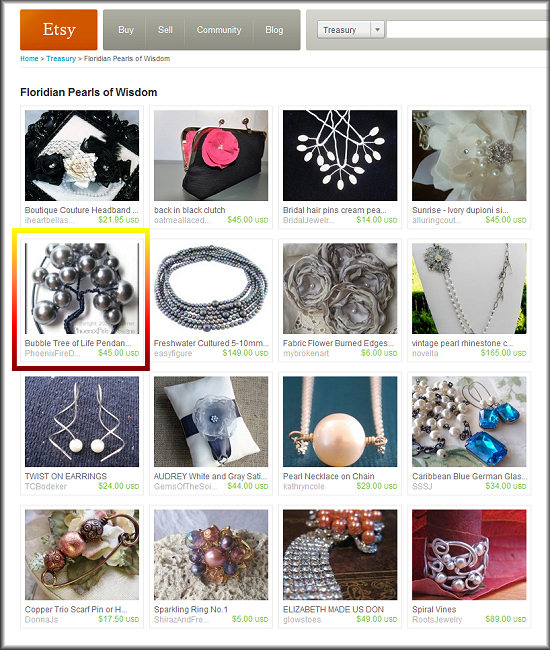Follow the Treasury breadcrumb link
The height and width of the screenshot is (650, 550).
coord(61,58)
